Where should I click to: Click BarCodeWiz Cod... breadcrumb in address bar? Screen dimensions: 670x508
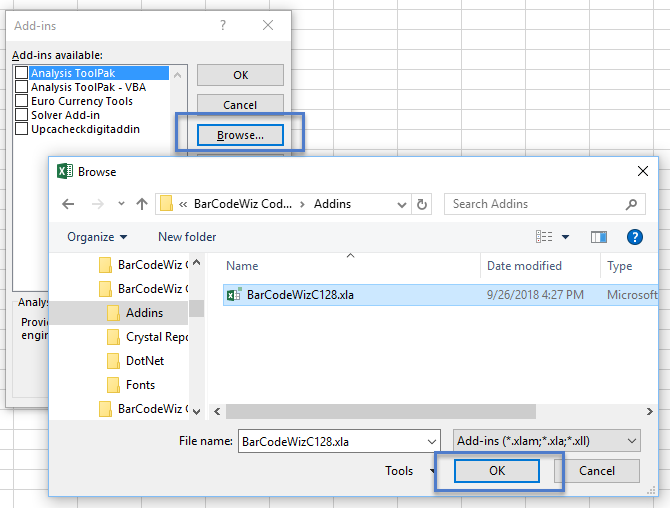(243, 204)
